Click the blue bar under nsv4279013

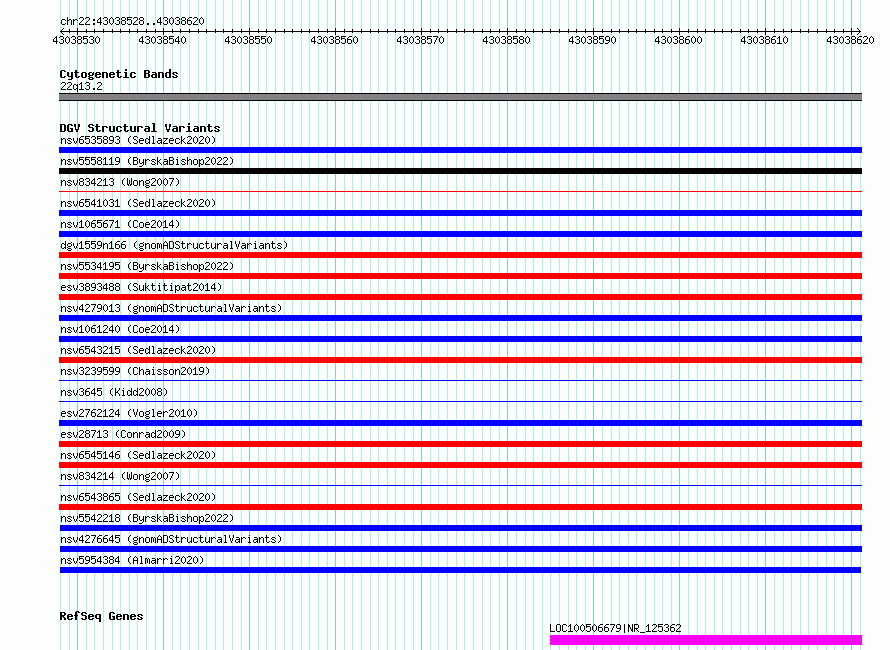(460, 318)
